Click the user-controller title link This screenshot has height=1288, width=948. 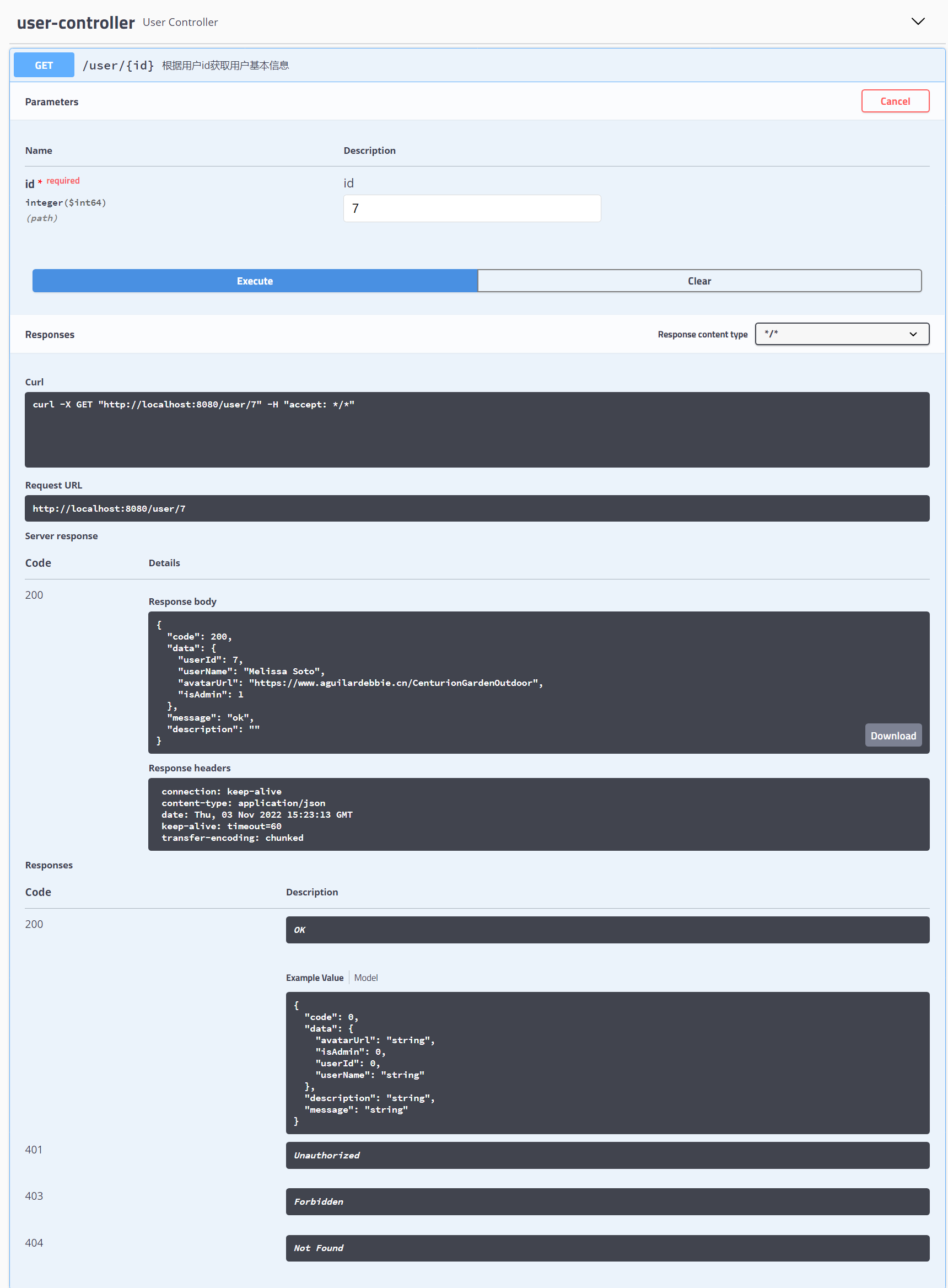pos(76,23)
